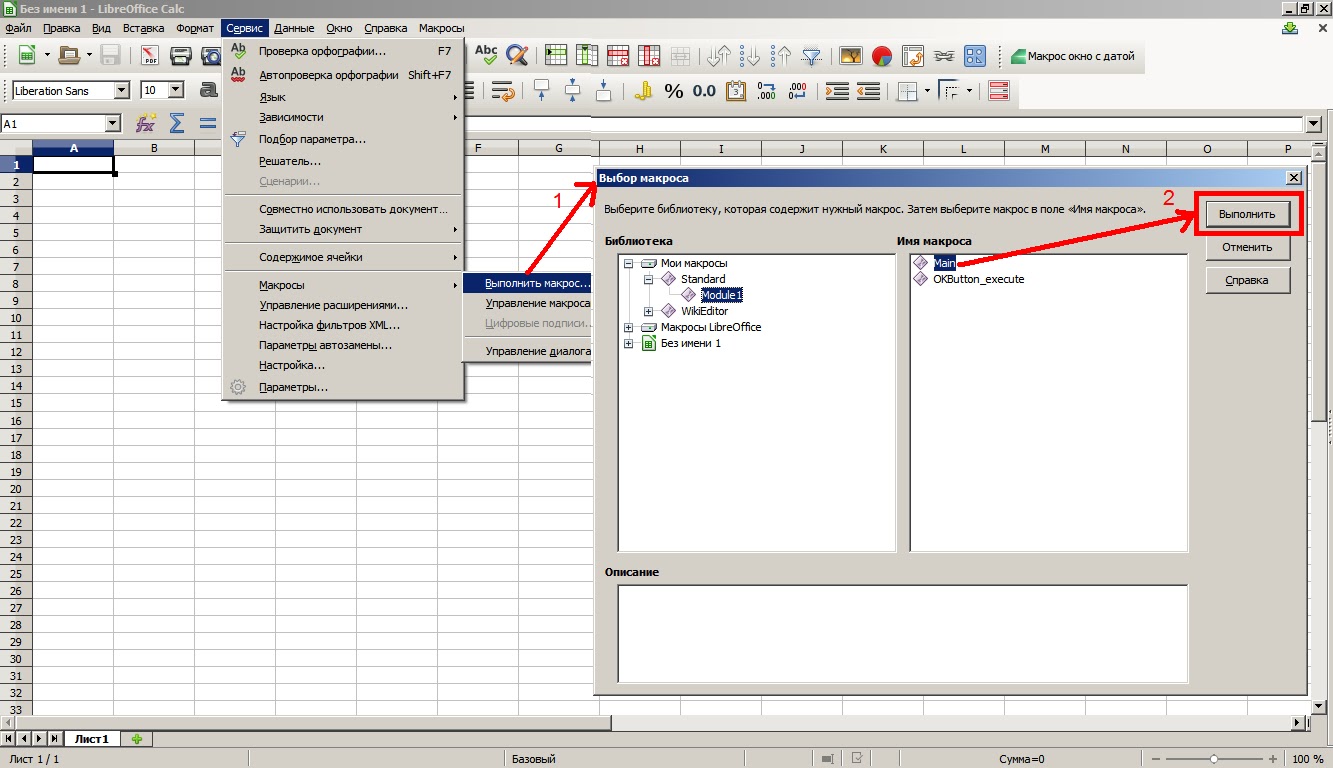Insert a chart using the pie icon
The height and width of the screenshot is (768, 1333).
(x=883, y=57)
